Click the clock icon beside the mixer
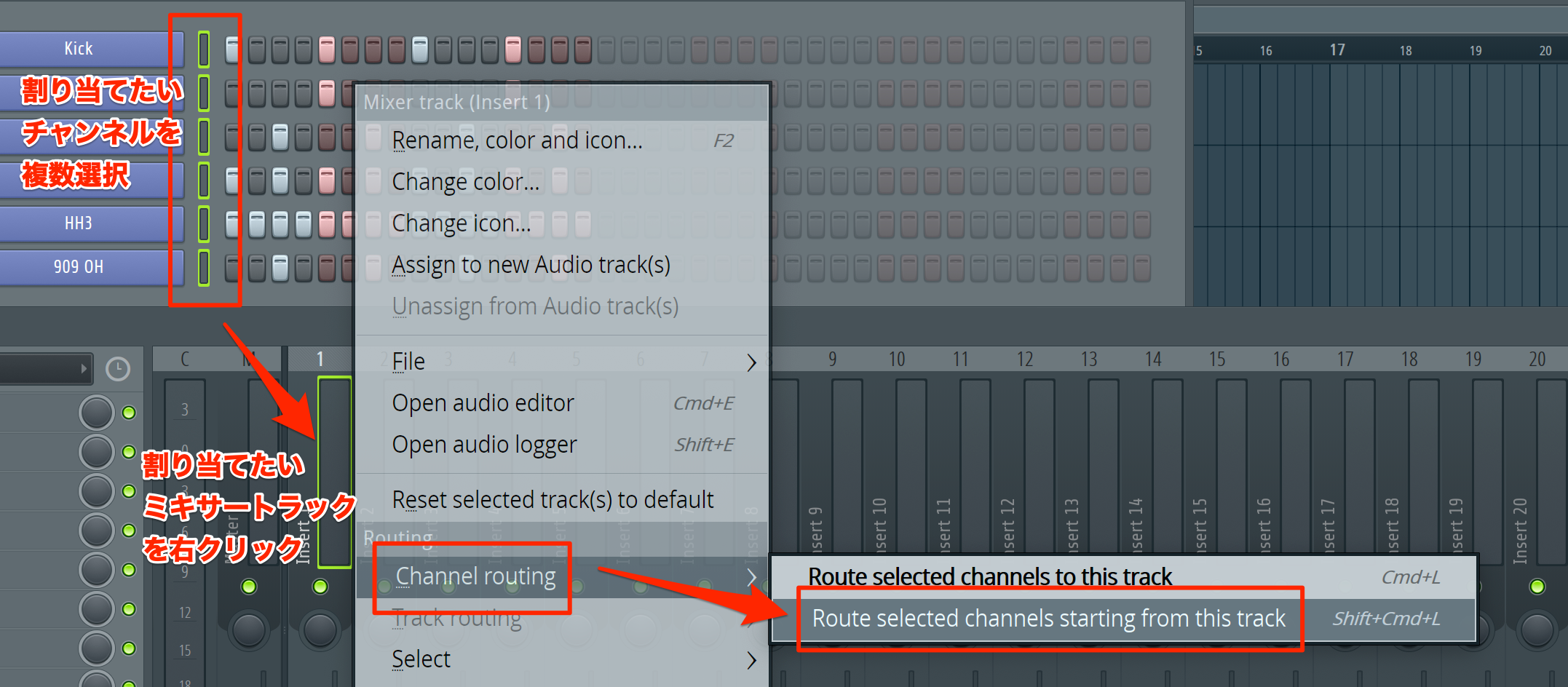 pyautogui.click(x=118, y=369)
